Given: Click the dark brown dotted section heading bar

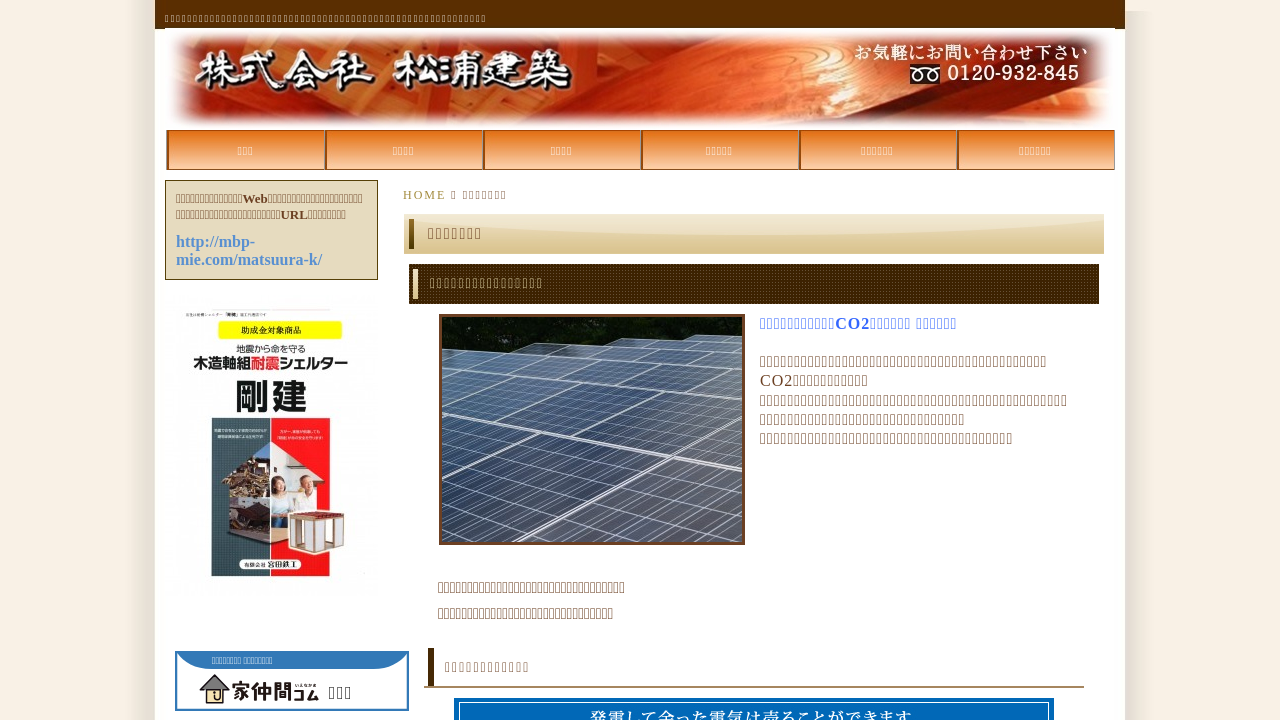Looking at the screenshot, I should (754, 284).
